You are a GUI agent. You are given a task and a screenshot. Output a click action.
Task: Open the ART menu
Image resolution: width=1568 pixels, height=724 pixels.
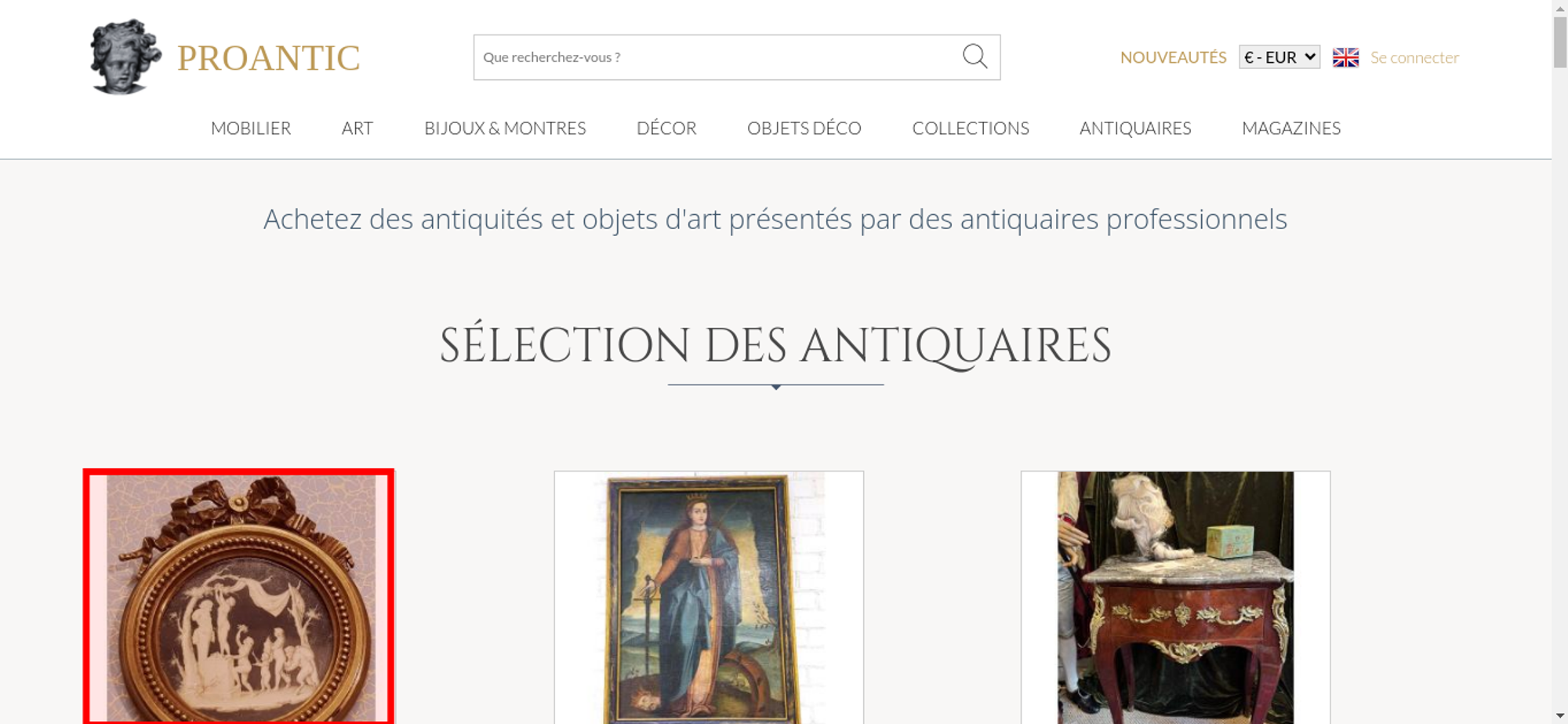358,128
